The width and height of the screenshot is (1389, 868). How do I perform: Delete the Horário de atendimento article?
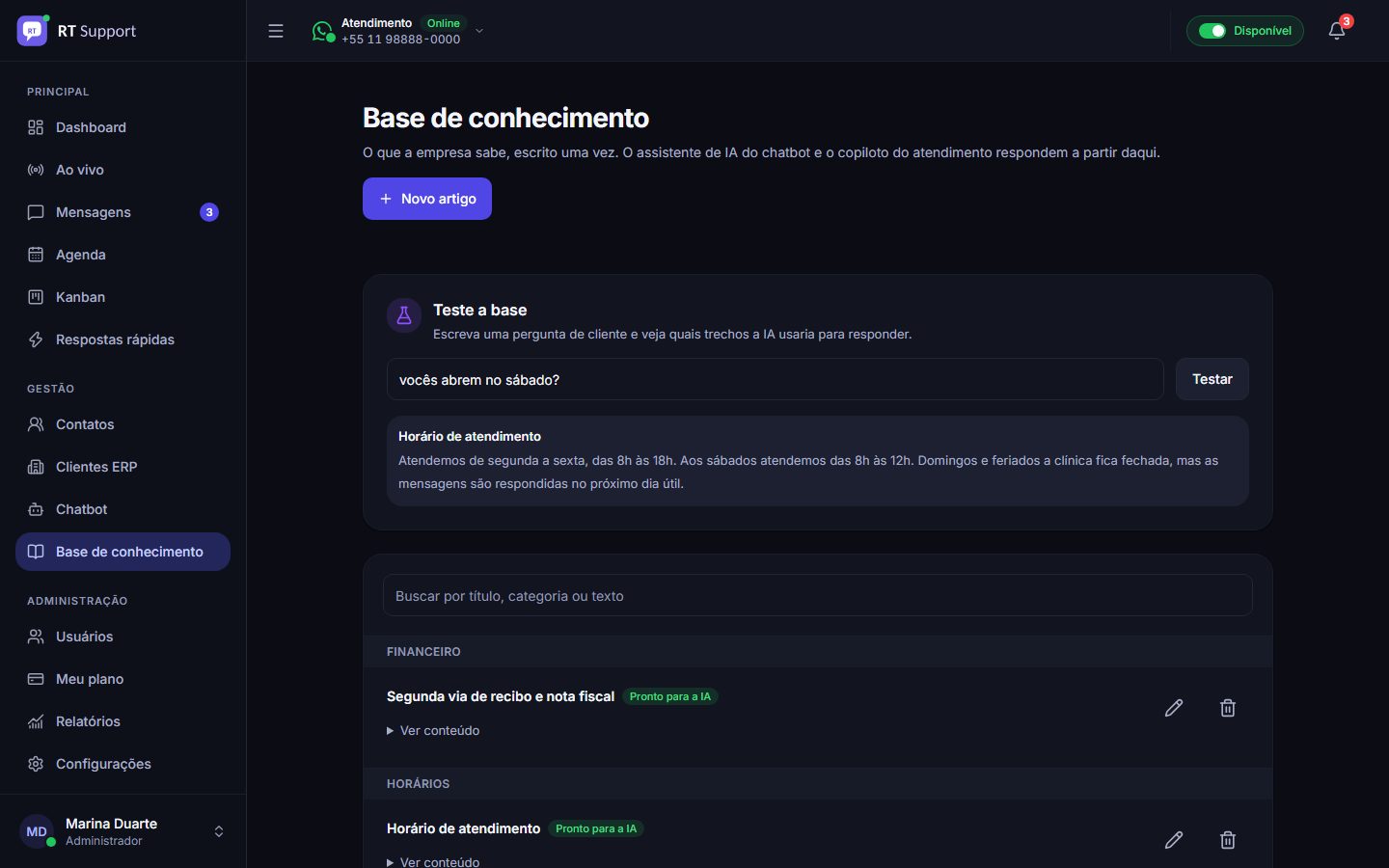click(x=1228, y=840)
